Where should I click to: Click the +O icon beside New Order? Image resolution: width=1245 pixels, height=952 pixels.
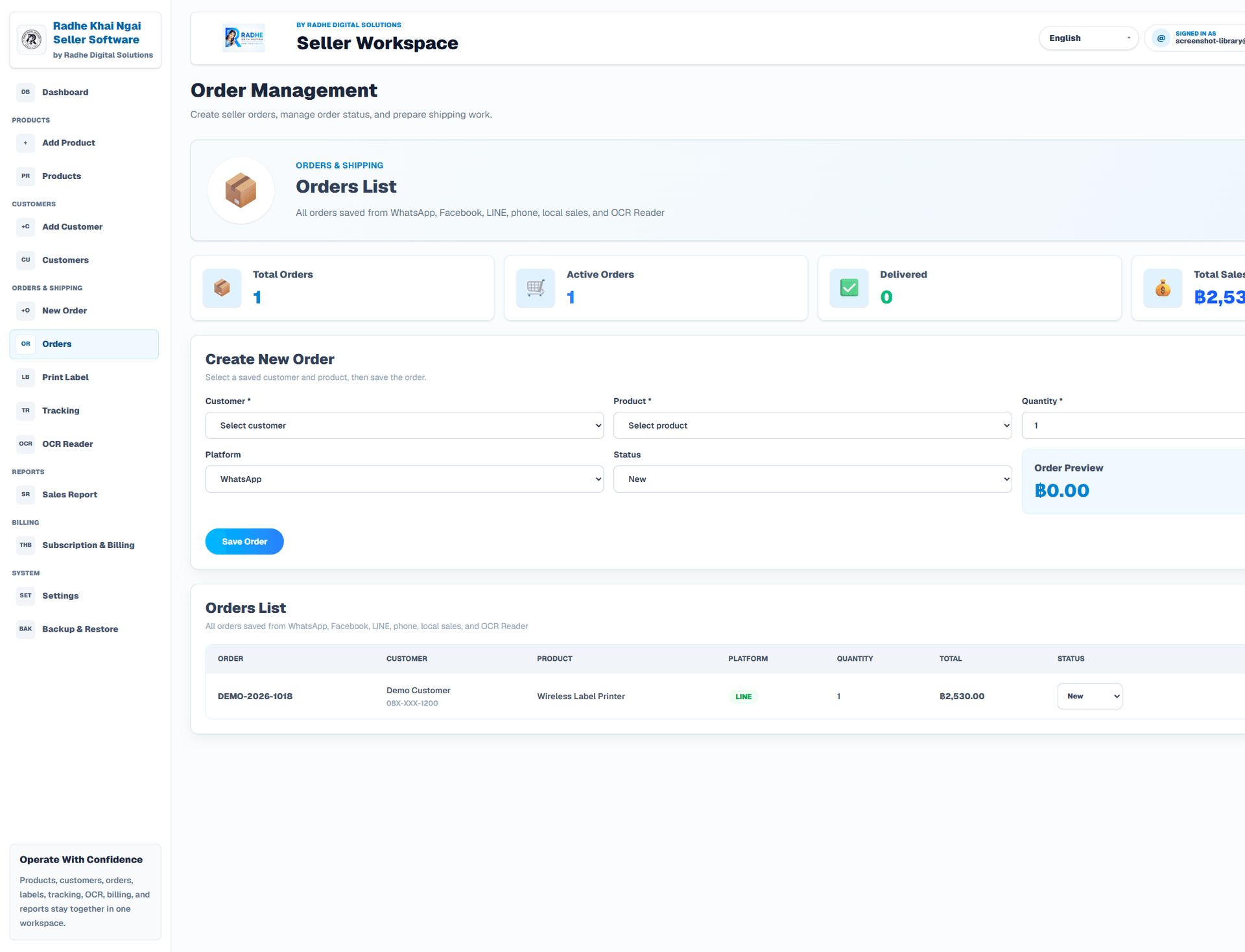pyautogui.click(x=25, y=310)
